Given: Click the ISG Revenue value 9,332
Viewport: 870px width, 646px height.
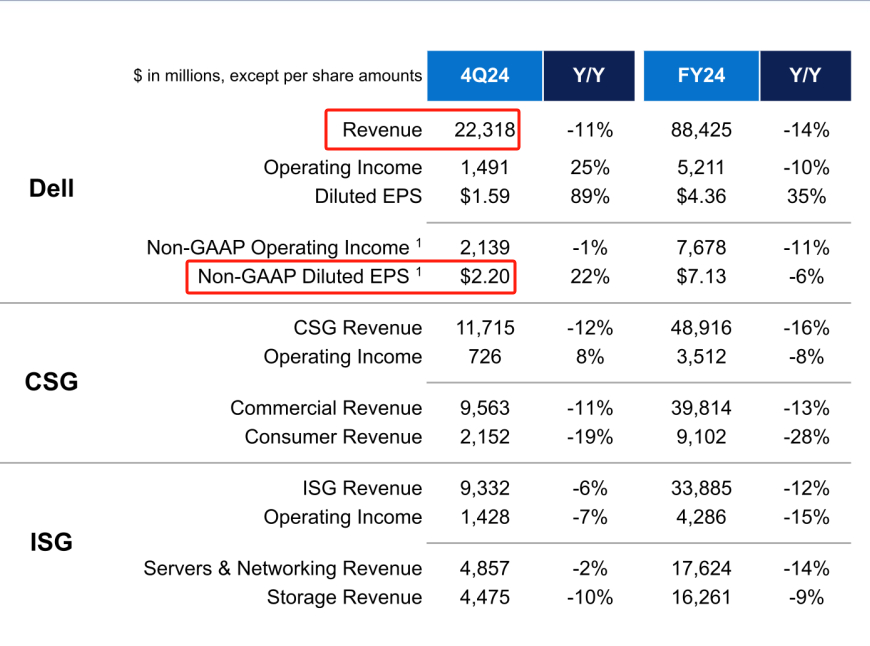Looking at the screenshot, I should (484, 488).
